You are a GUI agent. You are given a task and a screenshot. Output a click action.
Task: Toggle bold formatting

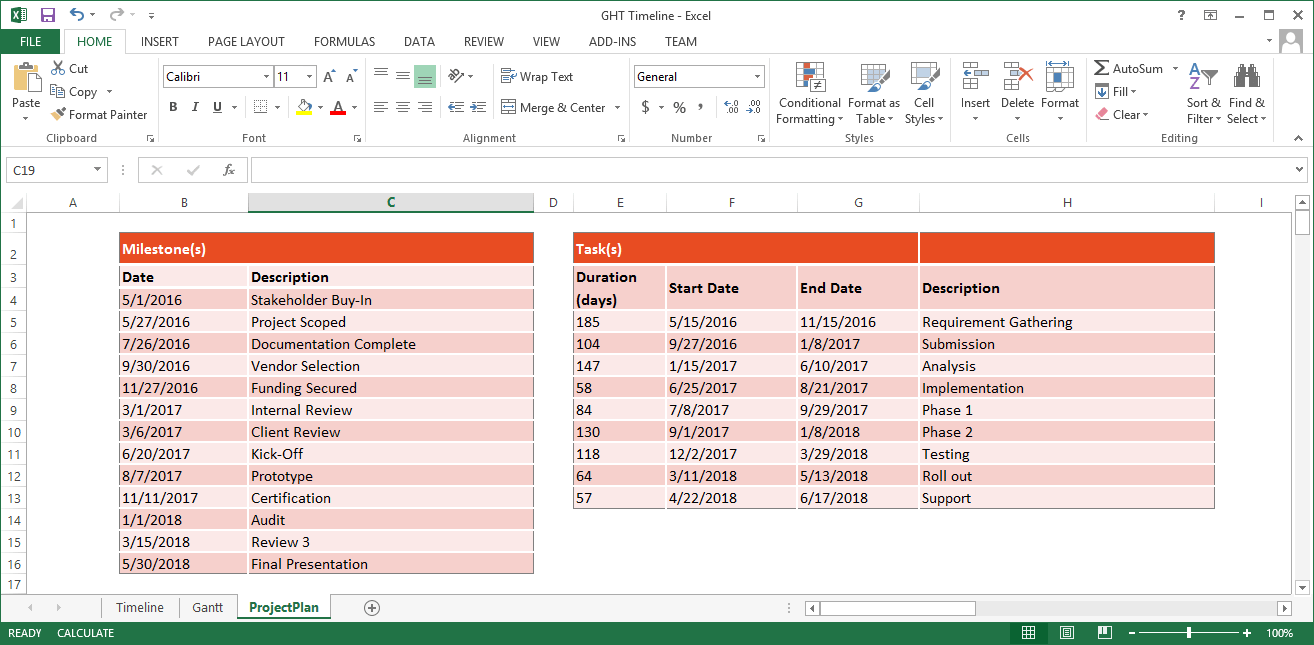(172, 107)
